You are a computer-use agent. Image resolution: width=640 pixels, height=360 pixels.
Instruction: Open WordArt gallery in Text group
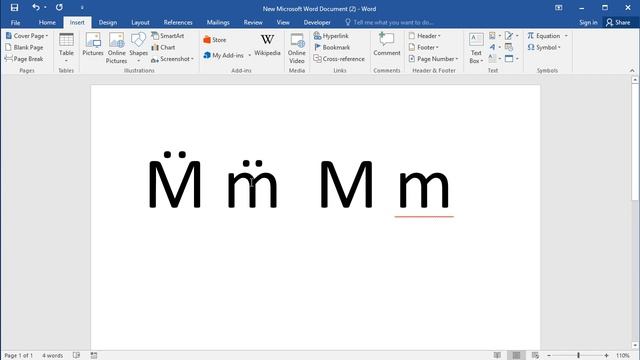tap(495, 47)
